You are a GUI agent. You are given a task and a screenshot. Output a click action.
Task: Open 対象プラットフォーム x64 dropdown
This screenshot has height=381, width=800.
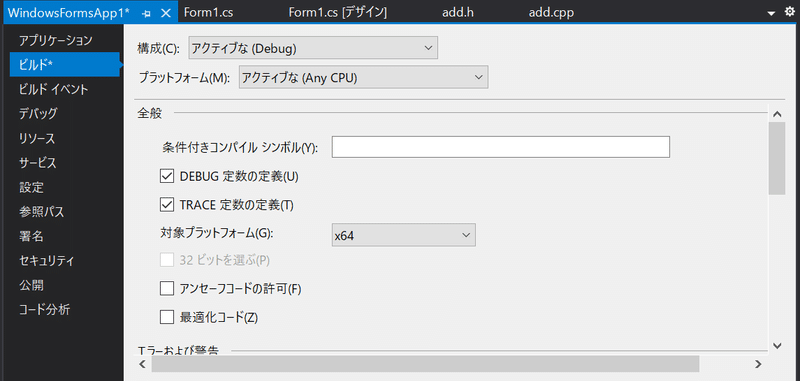click(x=404, y=235)
